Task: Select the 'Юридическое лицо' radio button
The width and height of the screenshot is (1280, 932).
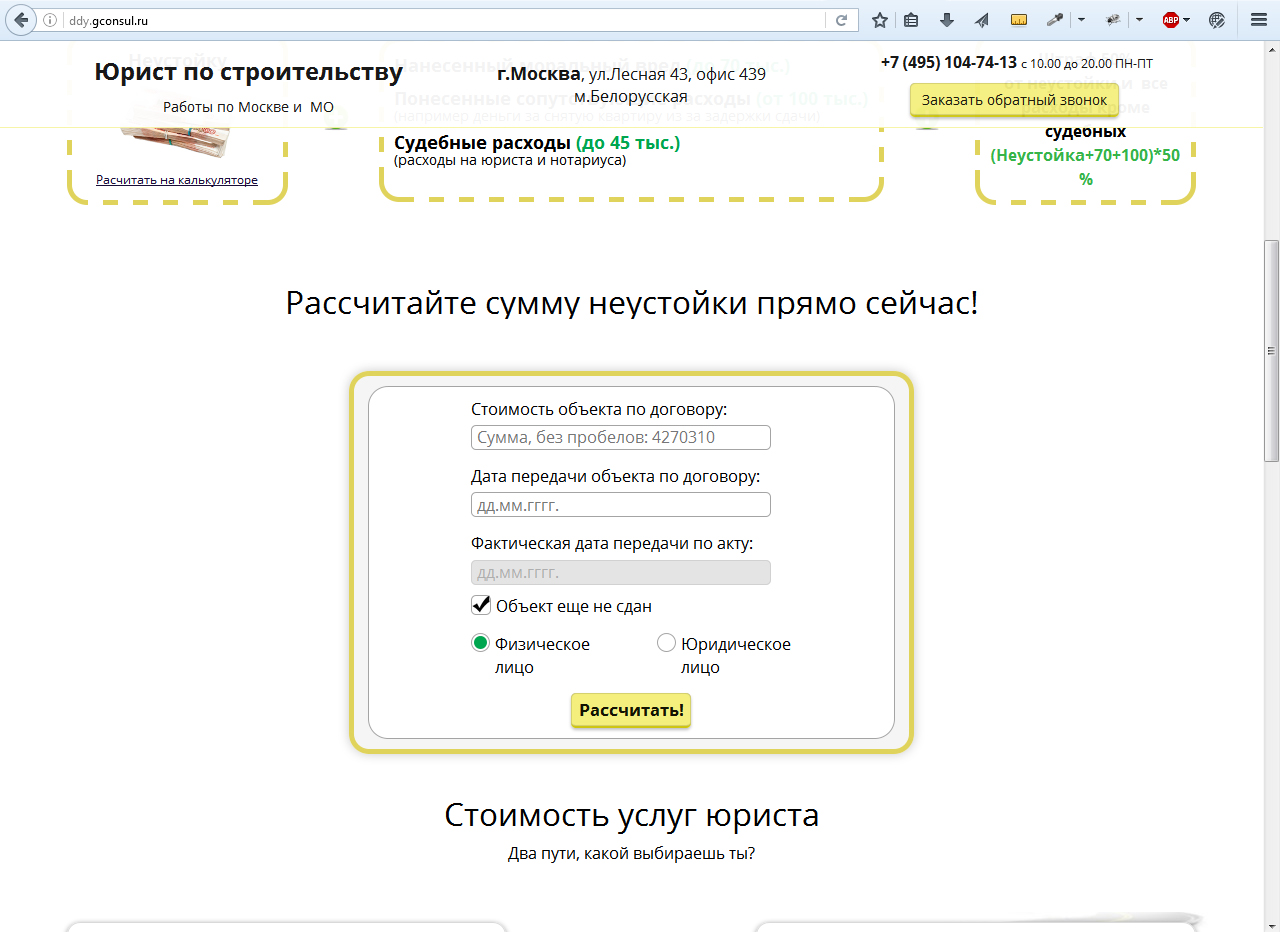Action: pyautogui.click(x=666, y=643)
